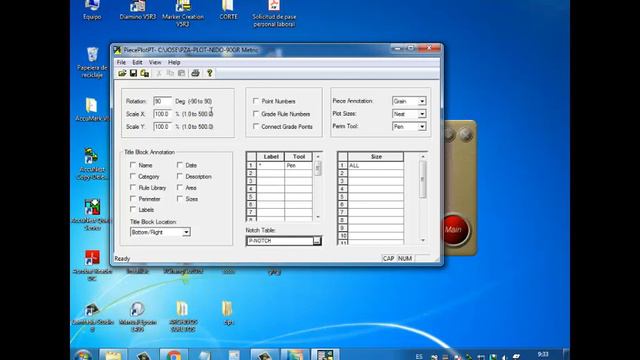Viewport: 640px width, 360px height.
Task: Click the ES language indicator in tray
Action: coord(419,356)
